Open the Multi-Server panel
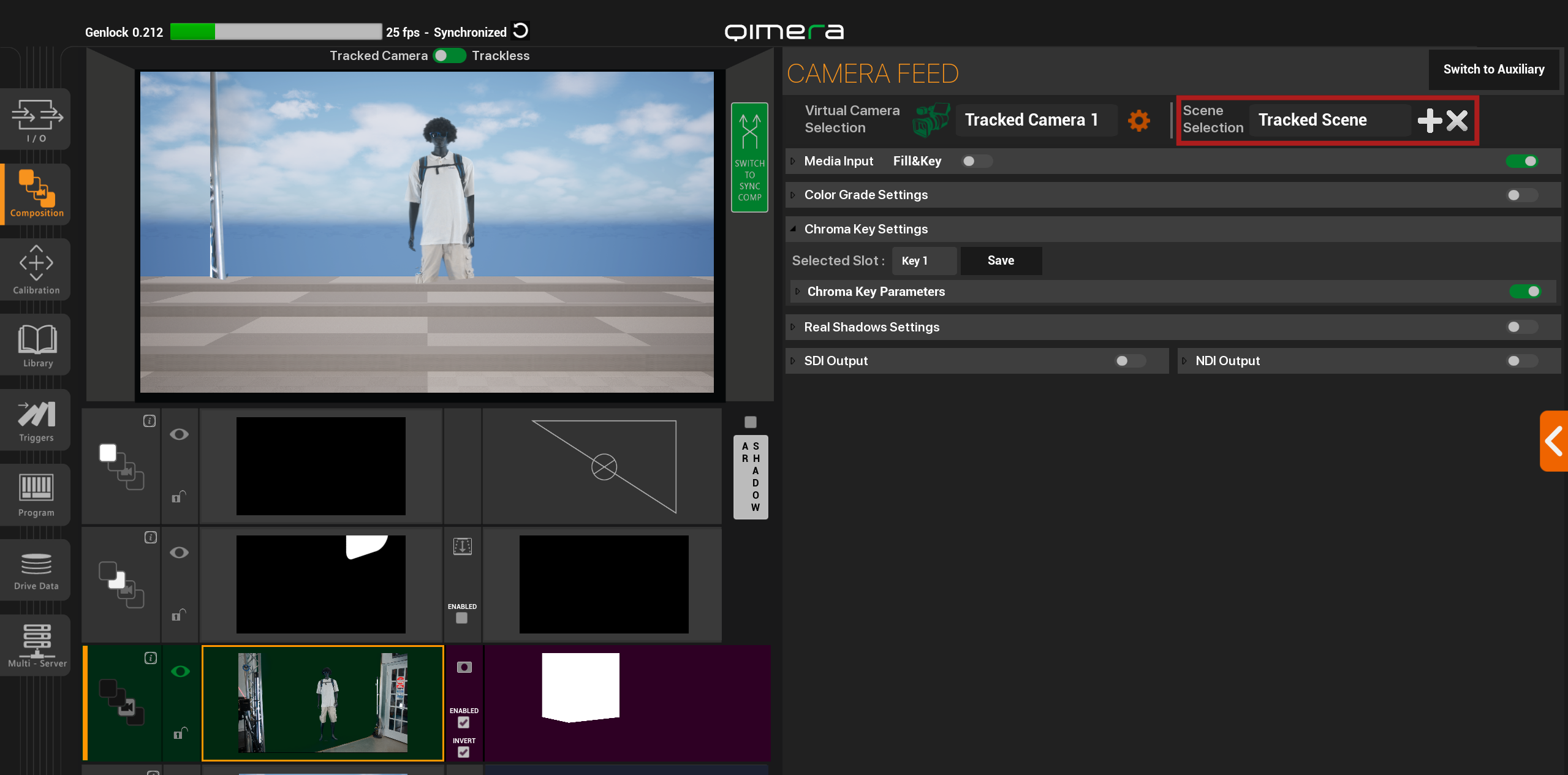1568x775 pixels. point(36,645)
